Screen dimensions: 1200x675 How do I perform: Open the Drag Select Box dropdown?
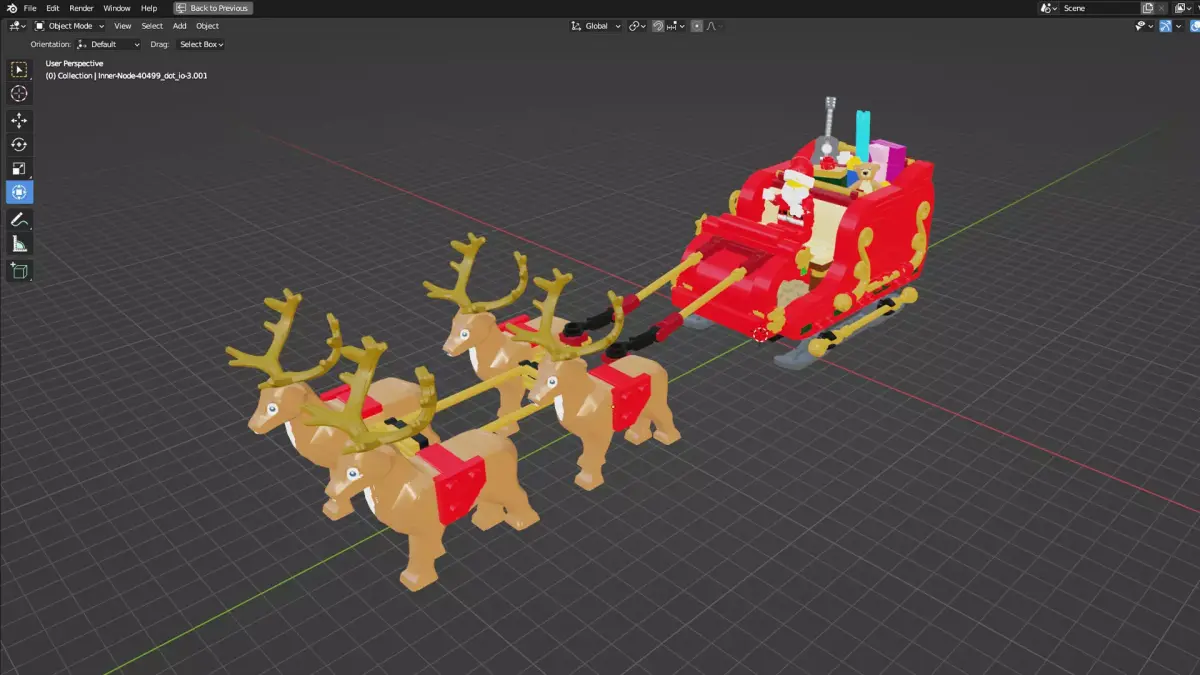(201, 44)
